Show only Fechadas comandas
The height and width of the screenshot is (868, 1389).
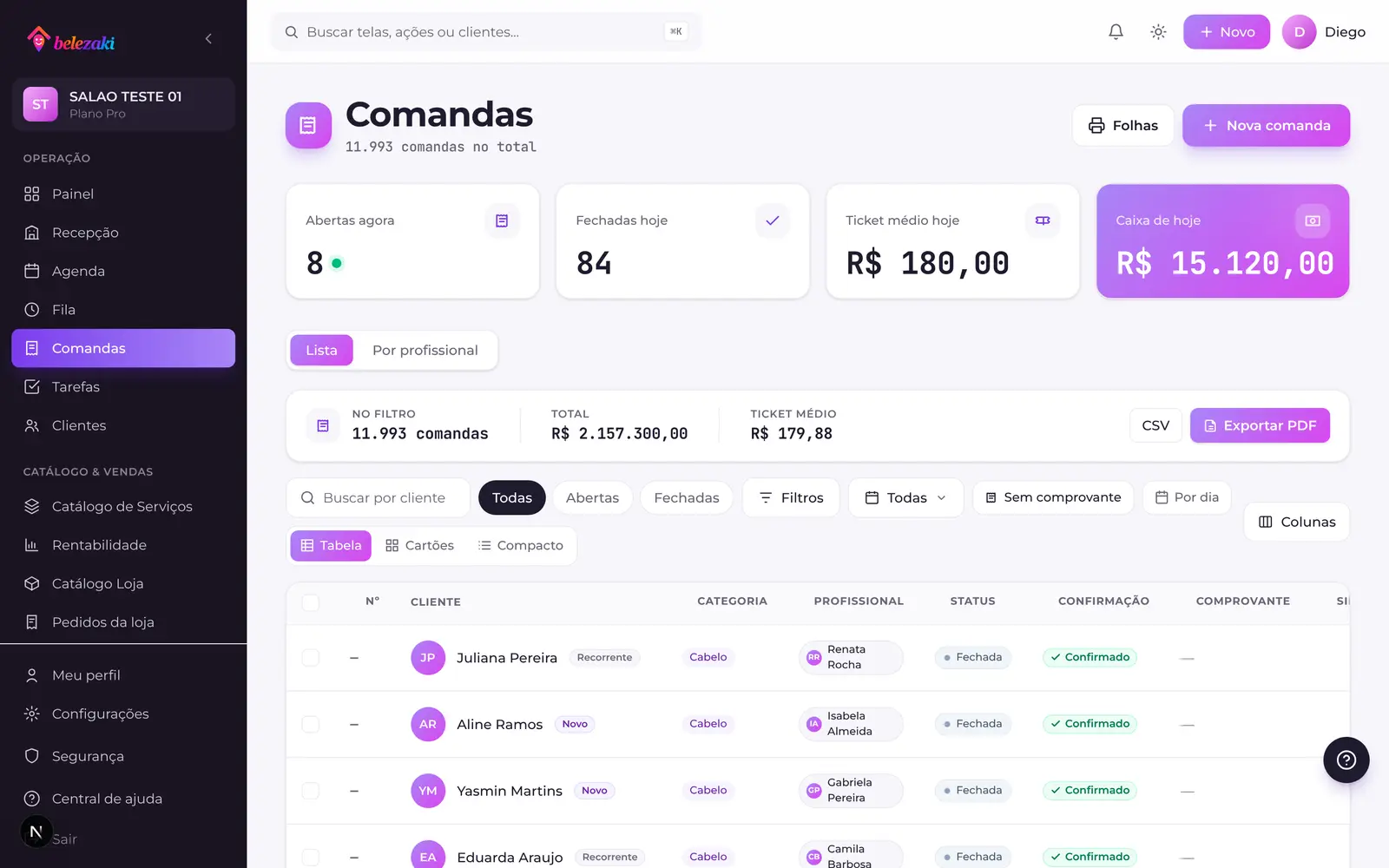687,497
